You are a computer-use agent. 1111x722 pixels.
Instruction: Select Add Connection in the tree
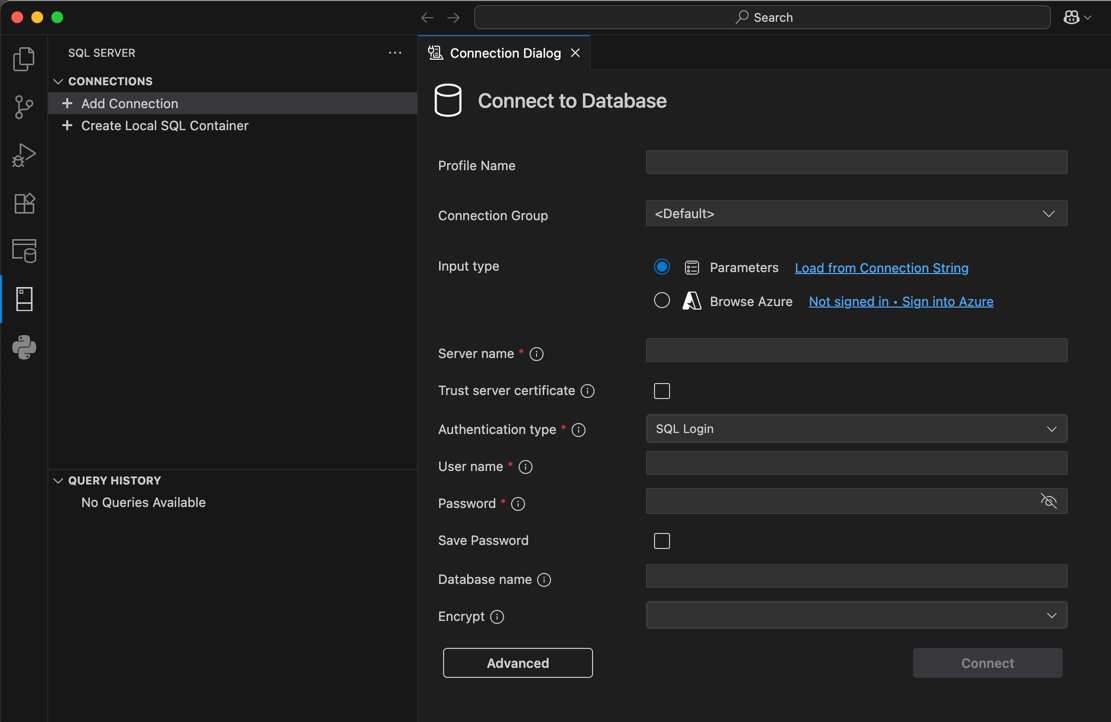click(x=232, y=103)
